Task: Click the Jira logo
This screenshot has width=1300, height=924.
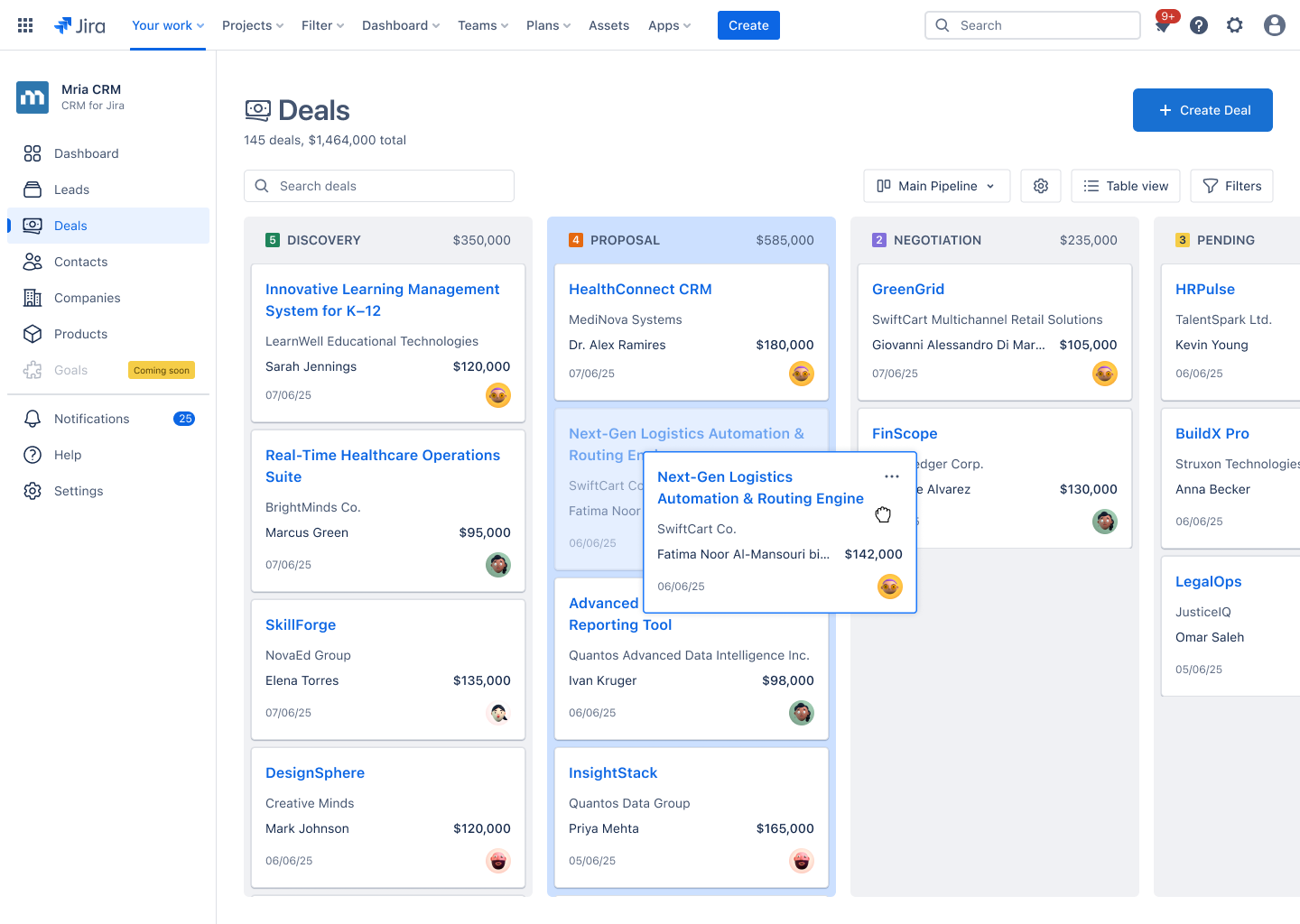Action: (79, 25)
